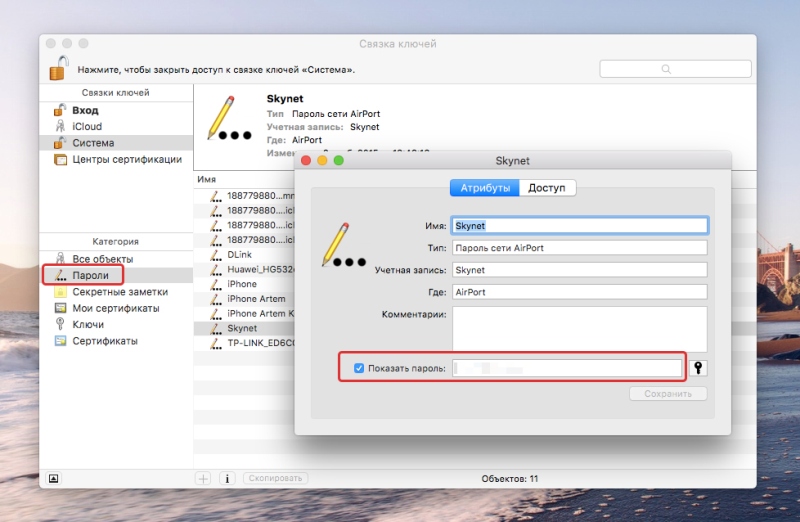Click the key icon beside password field
The image size is (800, 522).
698,367
